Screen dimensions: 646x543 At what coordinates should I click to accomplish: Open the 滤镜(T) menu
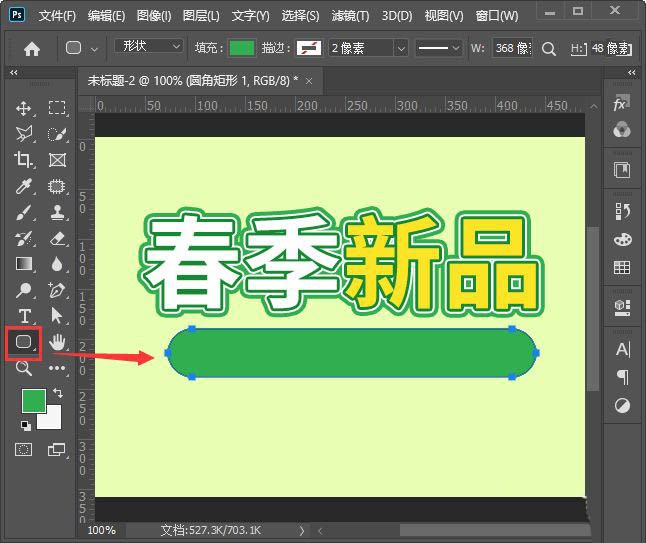pos(349,16)
